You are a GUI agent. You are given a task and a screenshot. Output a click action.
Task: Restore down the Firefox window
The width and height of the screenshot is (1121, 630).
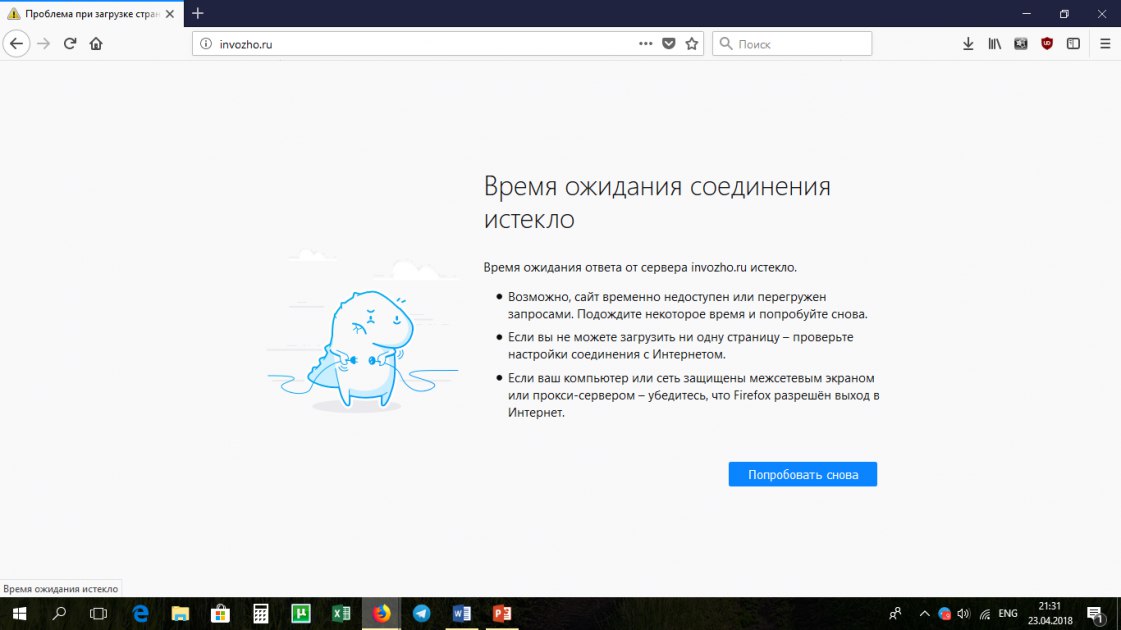click(1065, 14)
